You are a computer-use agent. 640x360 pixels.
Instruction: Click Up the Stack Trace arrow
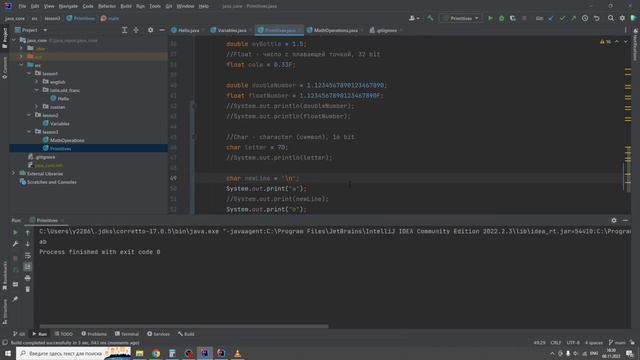tap(28, 232)
